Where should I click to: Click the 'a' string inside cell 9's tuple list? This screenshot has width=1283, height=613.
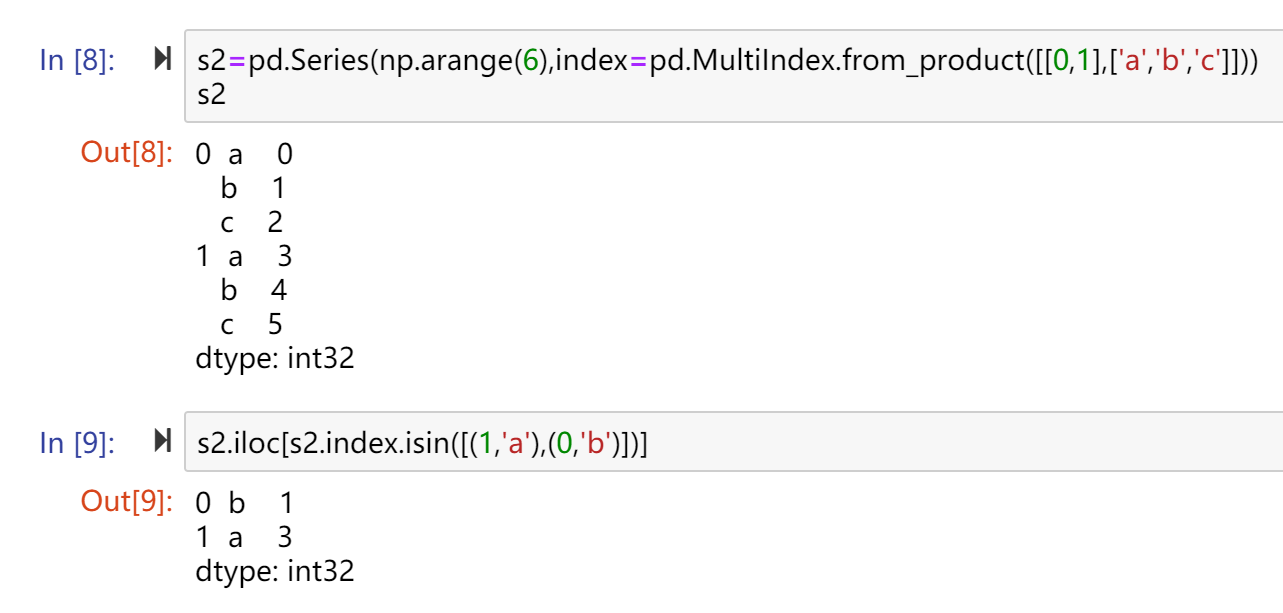click(517, 443)
